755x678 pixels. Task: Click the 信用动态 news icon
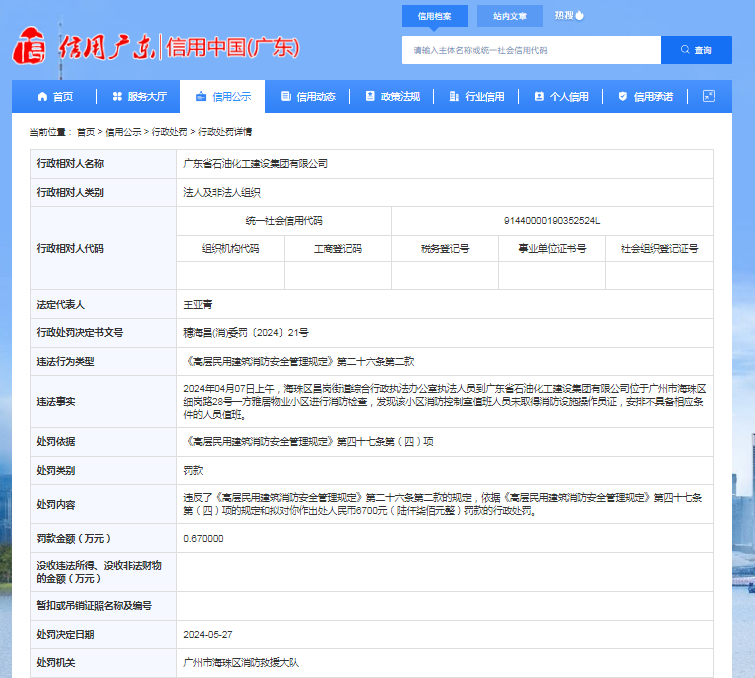coord(286,96)
